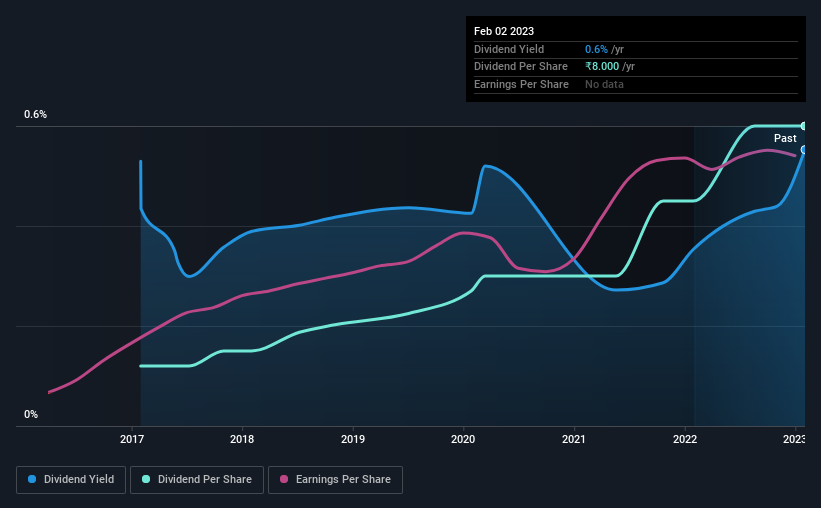
Task: Click Dividend Per Share row label in tooltip
Action: 520,67
